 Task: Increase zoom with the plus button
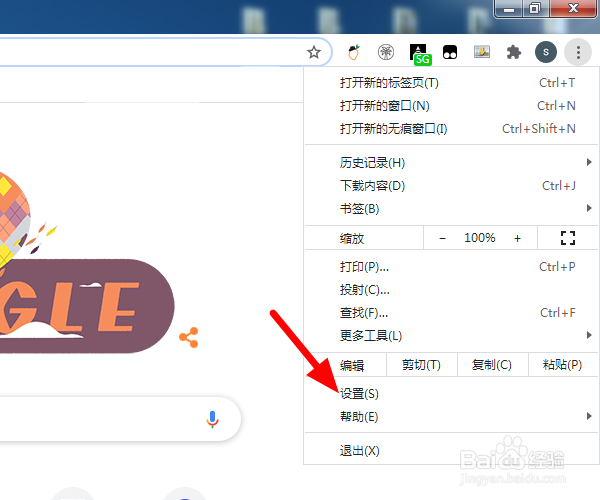tap(517, 238)
